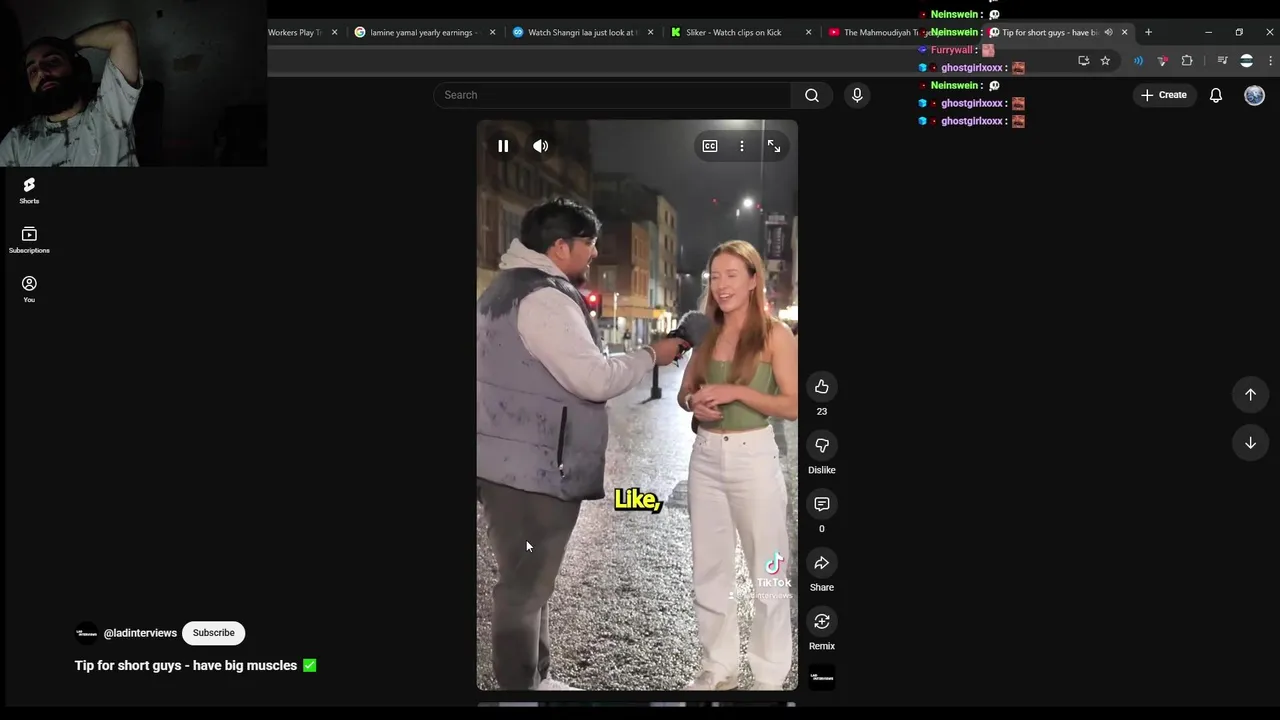Expand the Short to fullscreen
The image size is (1280, 720).
pyautogui.click(x=774, y=146)
